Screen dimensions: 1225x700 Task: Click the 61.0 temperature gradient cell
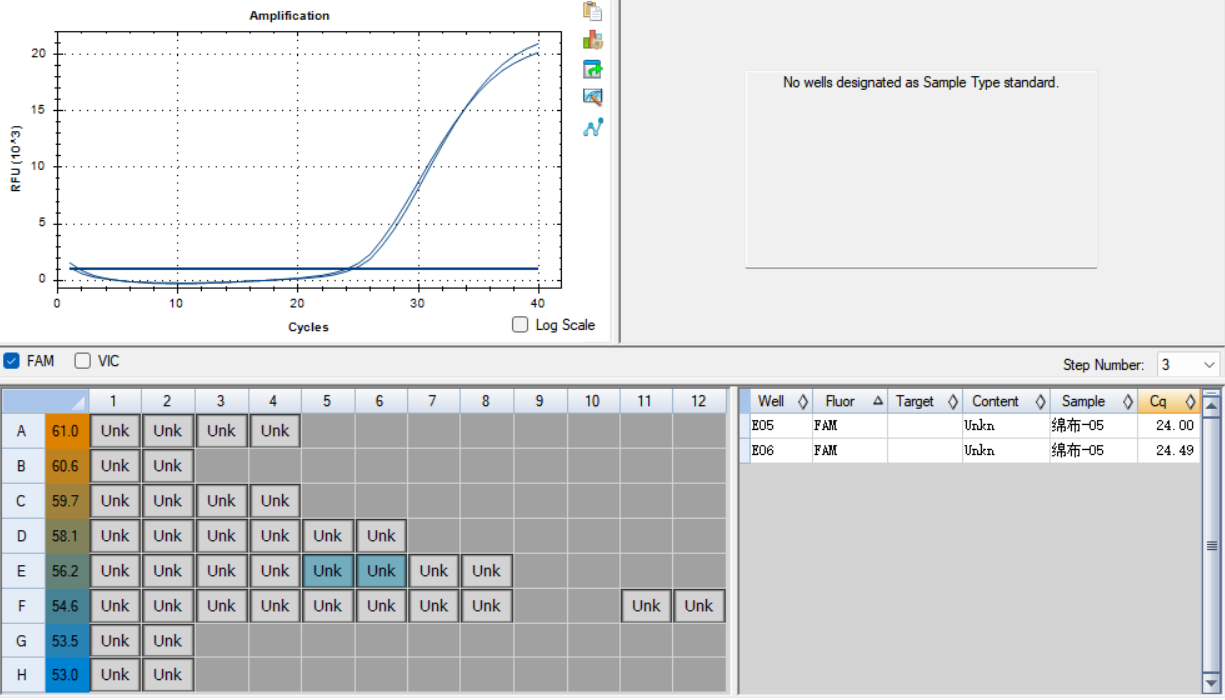pyautogui.click(x=66, y=430)
